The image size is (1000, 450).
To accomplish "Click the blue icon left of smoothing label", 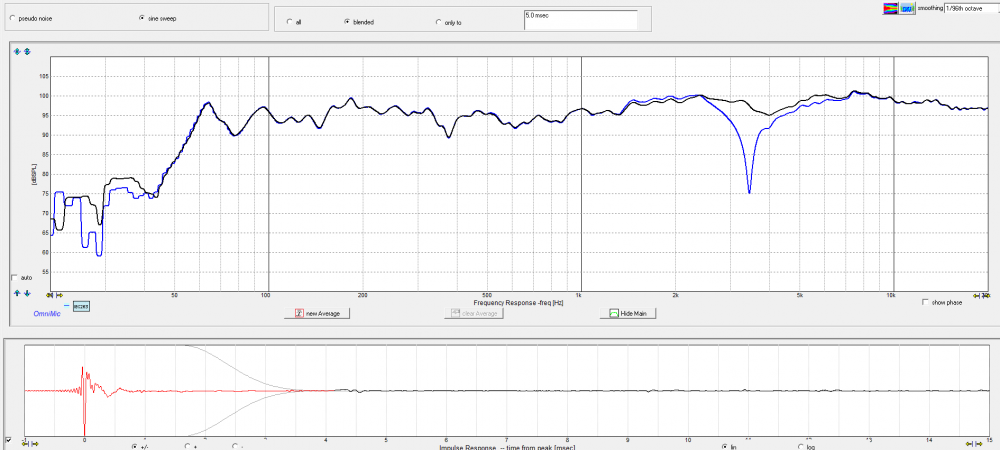I will click(x=907, y=7).
